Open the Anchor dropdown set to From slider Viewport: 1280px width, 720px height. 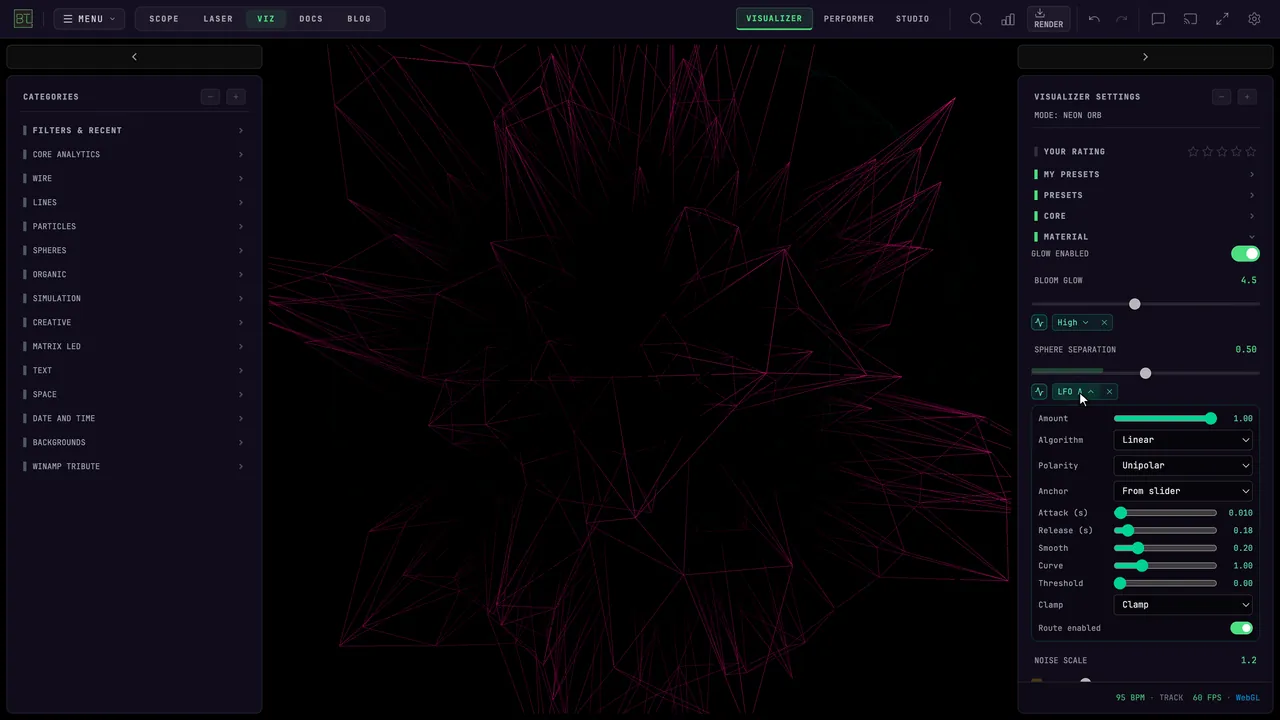click(1183, 491)
